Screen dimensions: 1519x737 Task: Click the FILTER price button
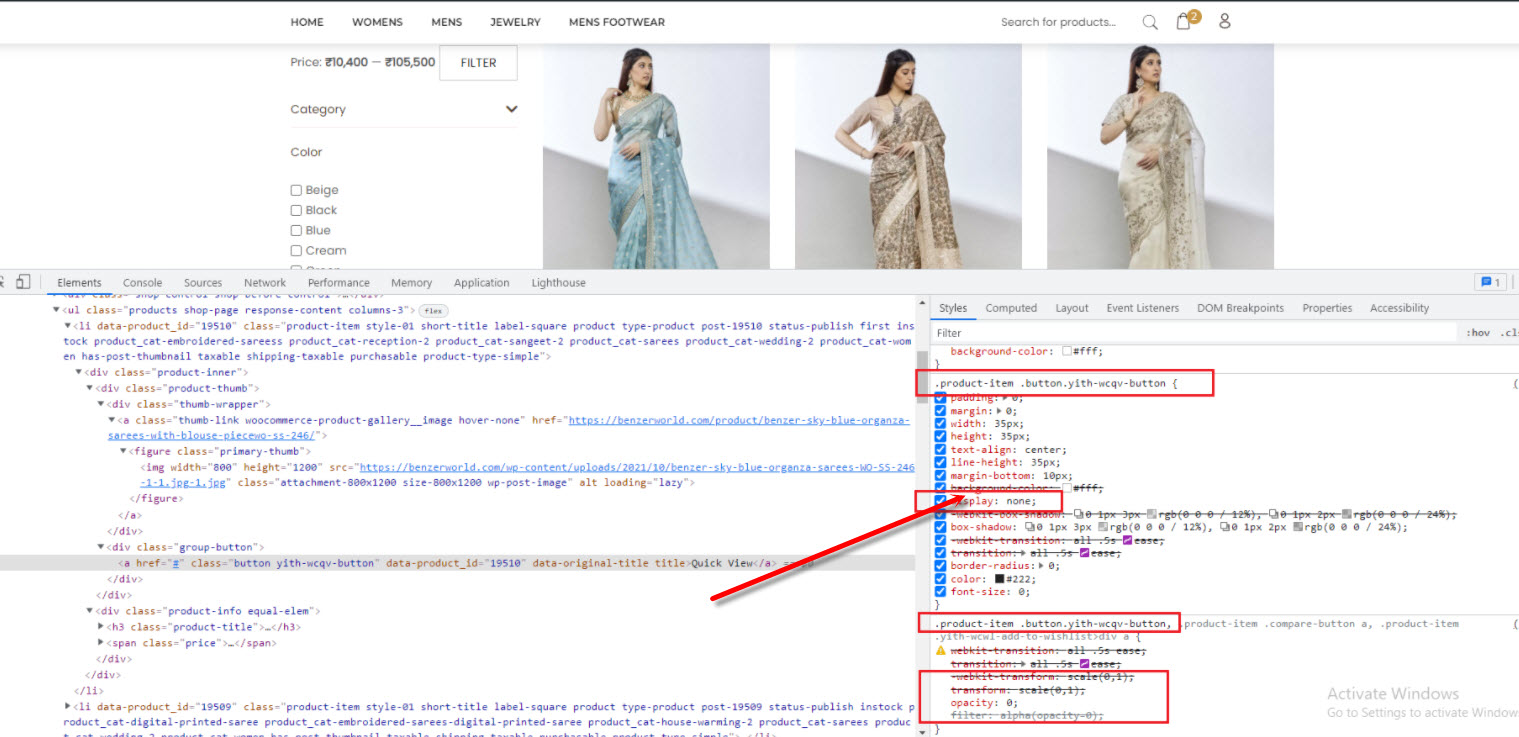(478, 62)
